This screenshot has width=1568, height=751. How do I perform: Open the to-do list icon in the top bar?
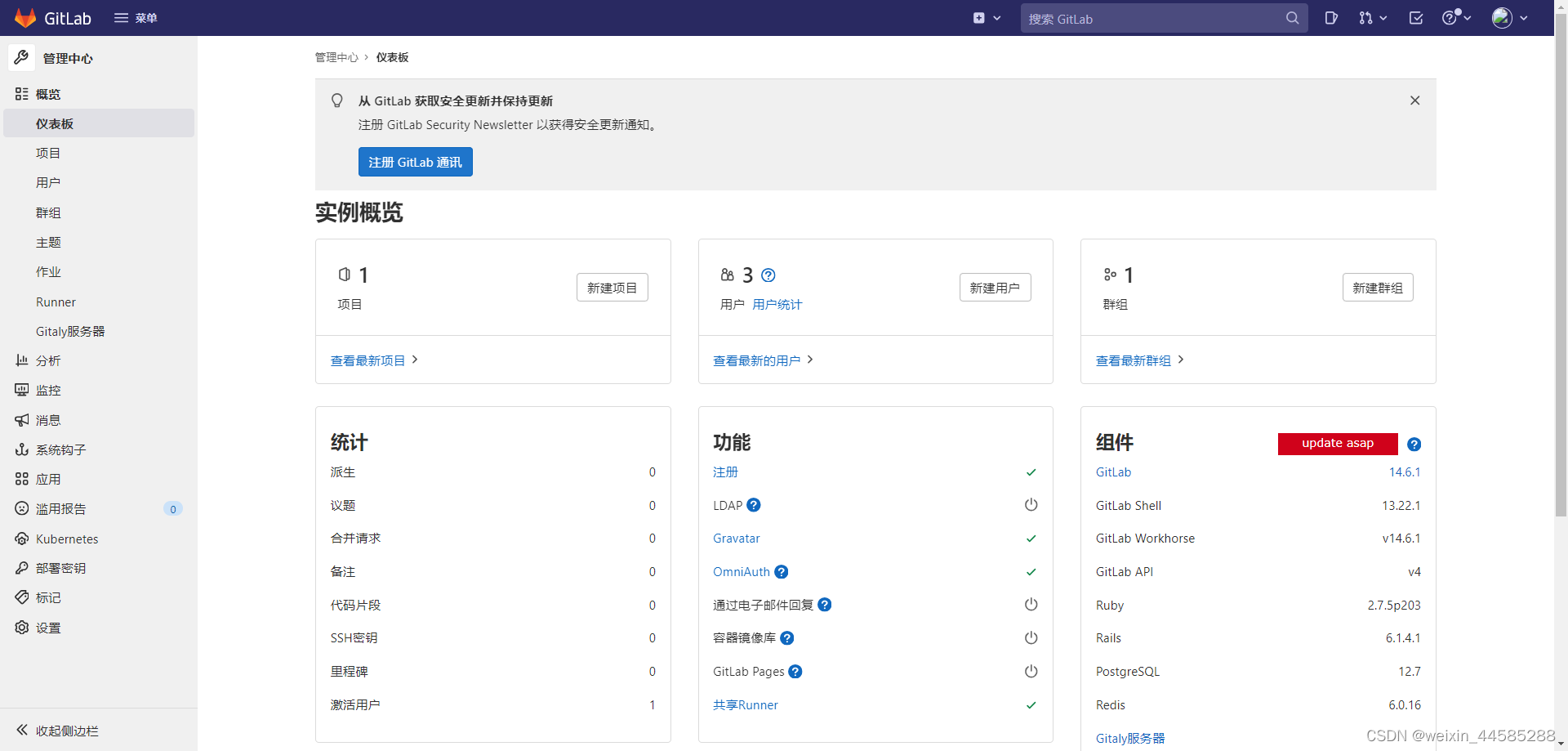pyautogui.click(x=1416, y=18)
